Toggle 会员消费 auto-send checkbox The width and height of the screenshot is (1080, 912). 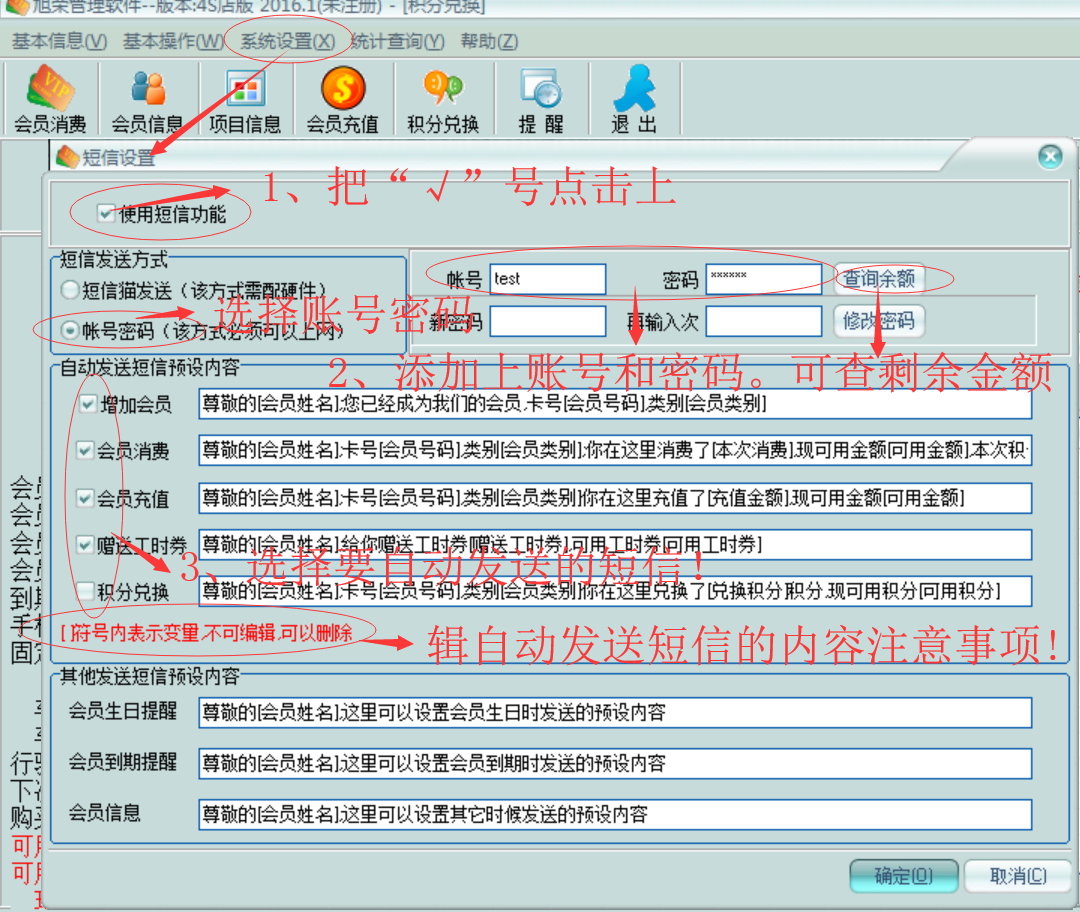point(85,451)
